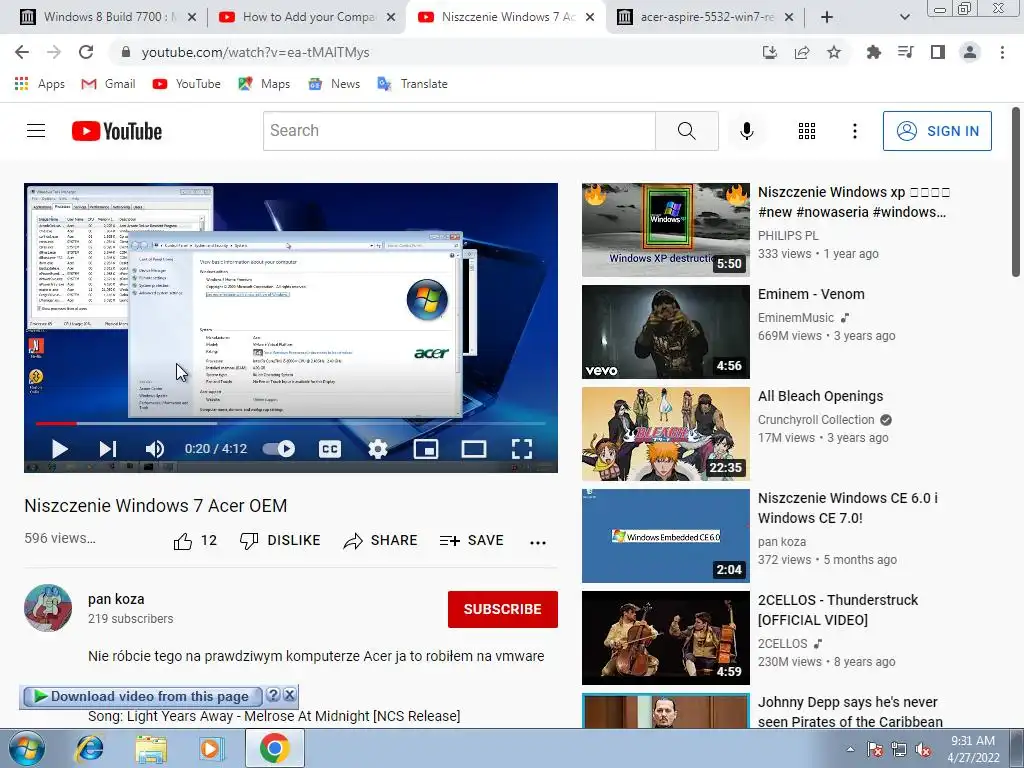Launch Internet Explorer from taskbar
The image size is (1024, 768).
coord(90,749)
